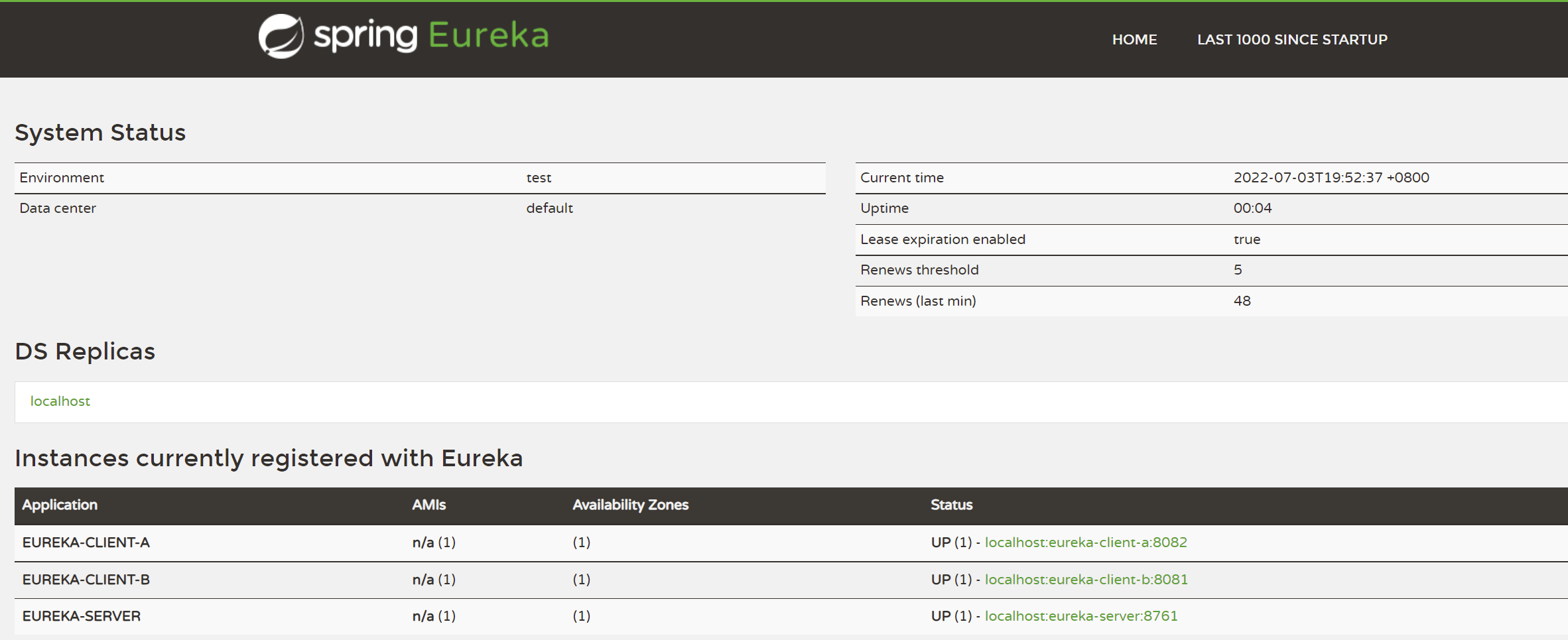Select the Data center label
Viewport: 1568px width, 640px height.
(x=58, y=208)
